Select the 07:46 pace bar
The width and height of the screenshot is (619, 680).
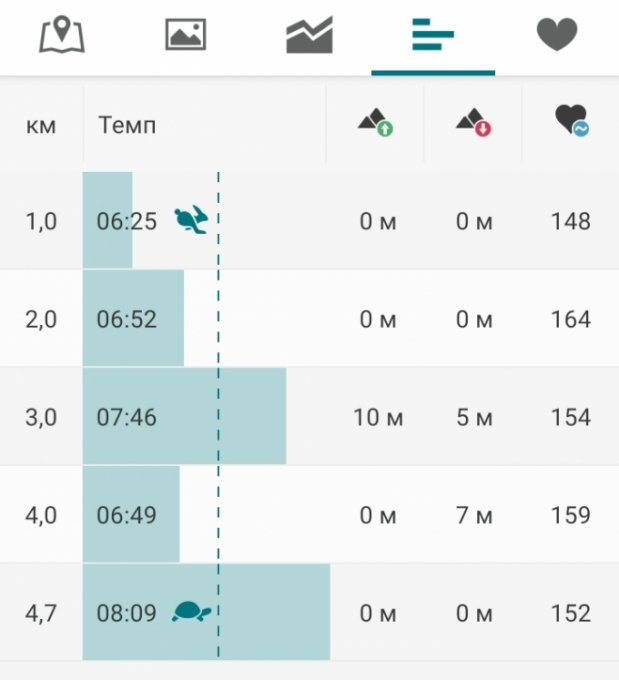click(184, 417)
